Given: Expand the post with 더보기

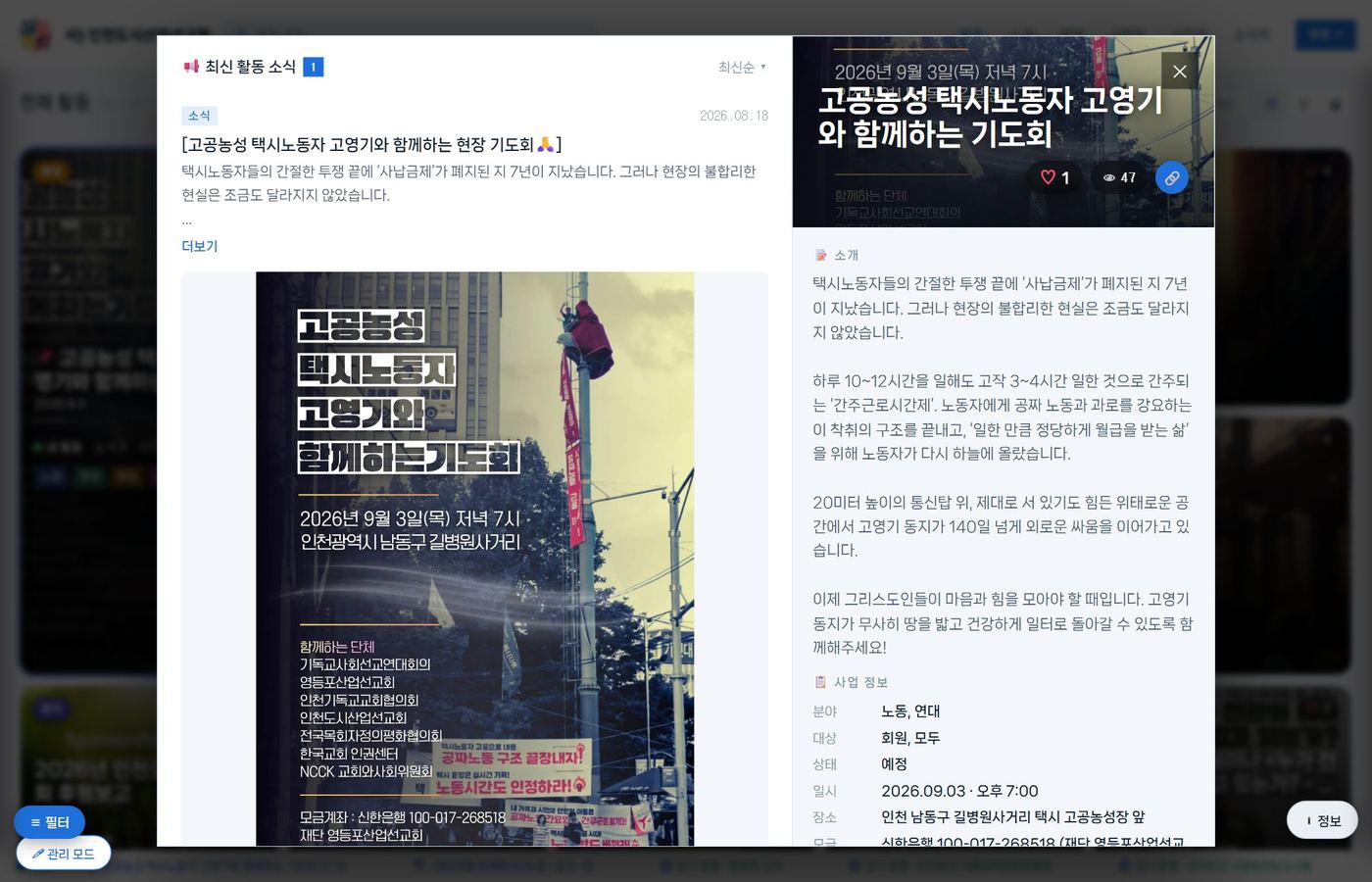Looking at the screenshot, I should coord(200,246).
